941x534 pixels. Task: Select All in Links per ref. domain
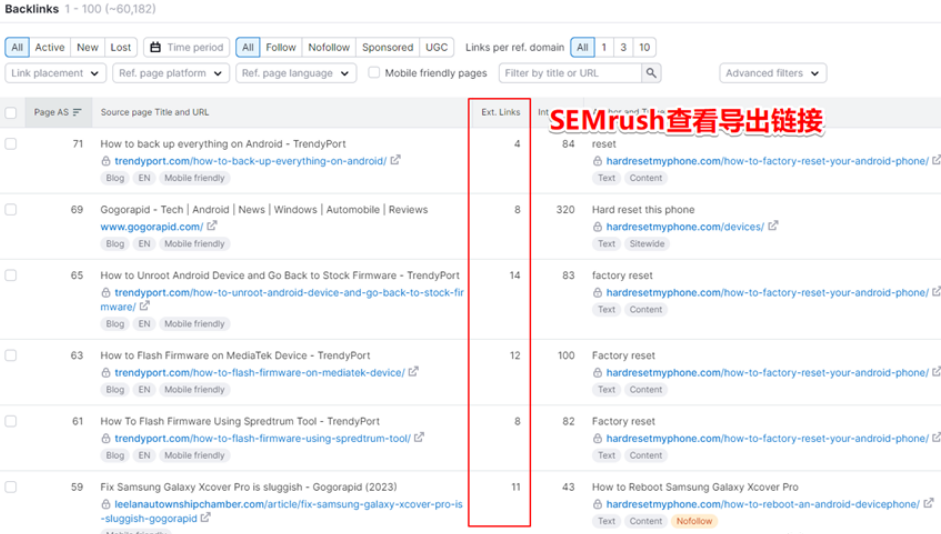tap(582, 47)
